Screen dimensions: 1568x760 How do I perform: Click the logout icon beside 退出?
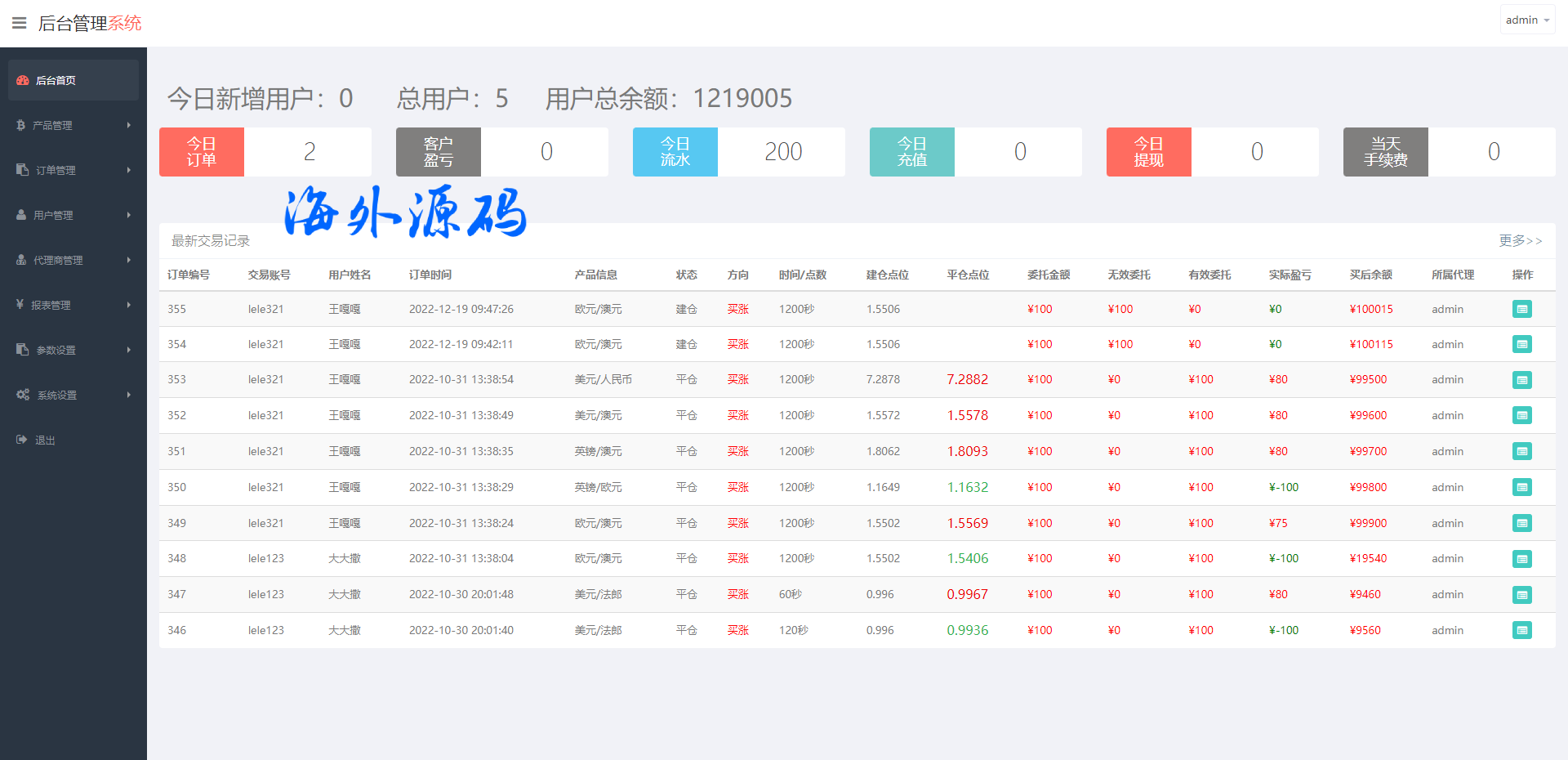click(22, 440)
